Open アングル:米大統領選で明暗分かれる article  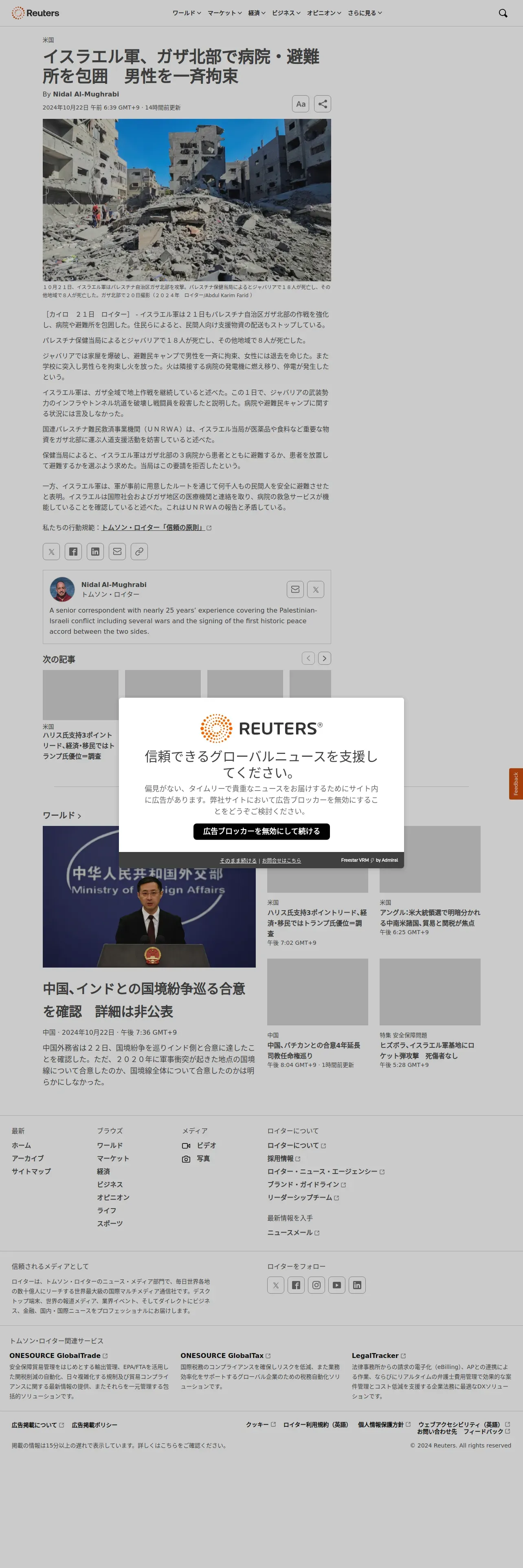tap(430, 917)
